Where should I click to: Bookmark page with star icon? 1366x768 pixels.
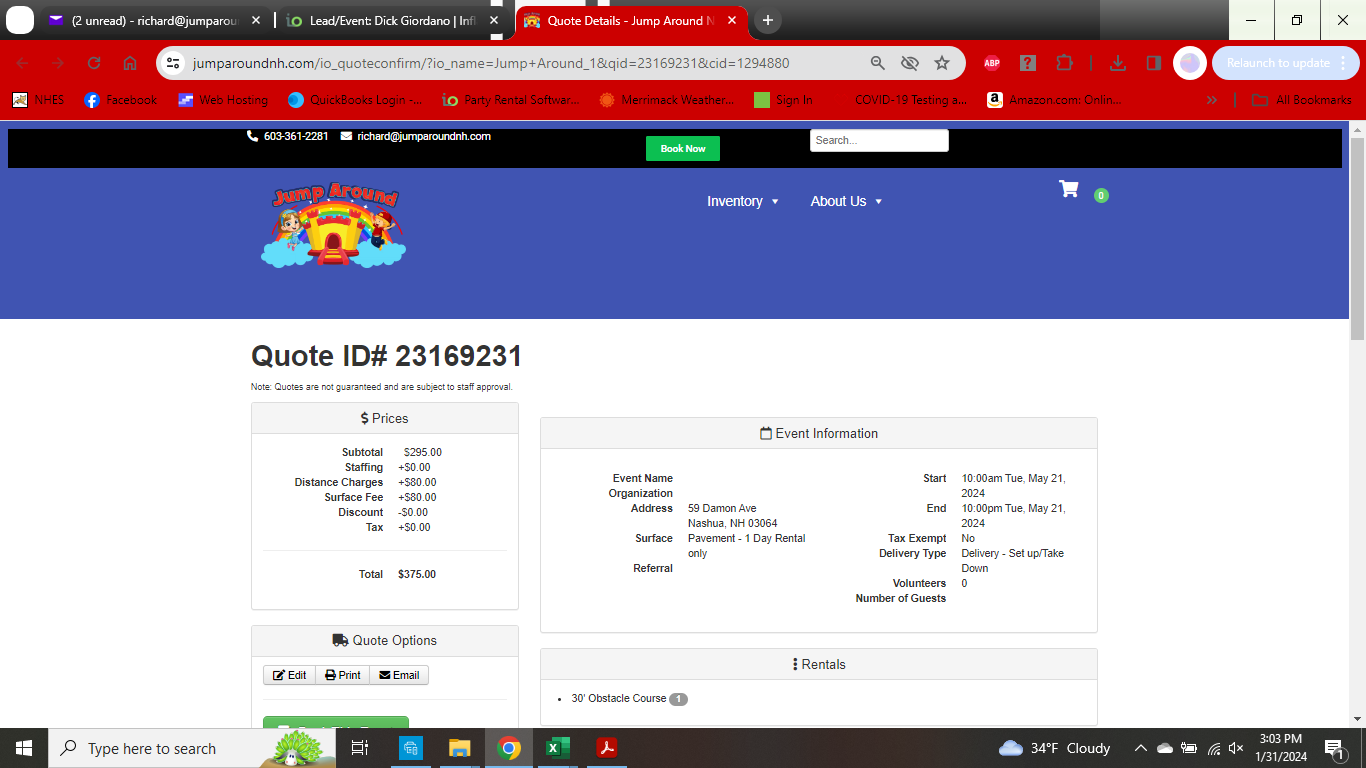pyautogui.click(x=941, y=63)
